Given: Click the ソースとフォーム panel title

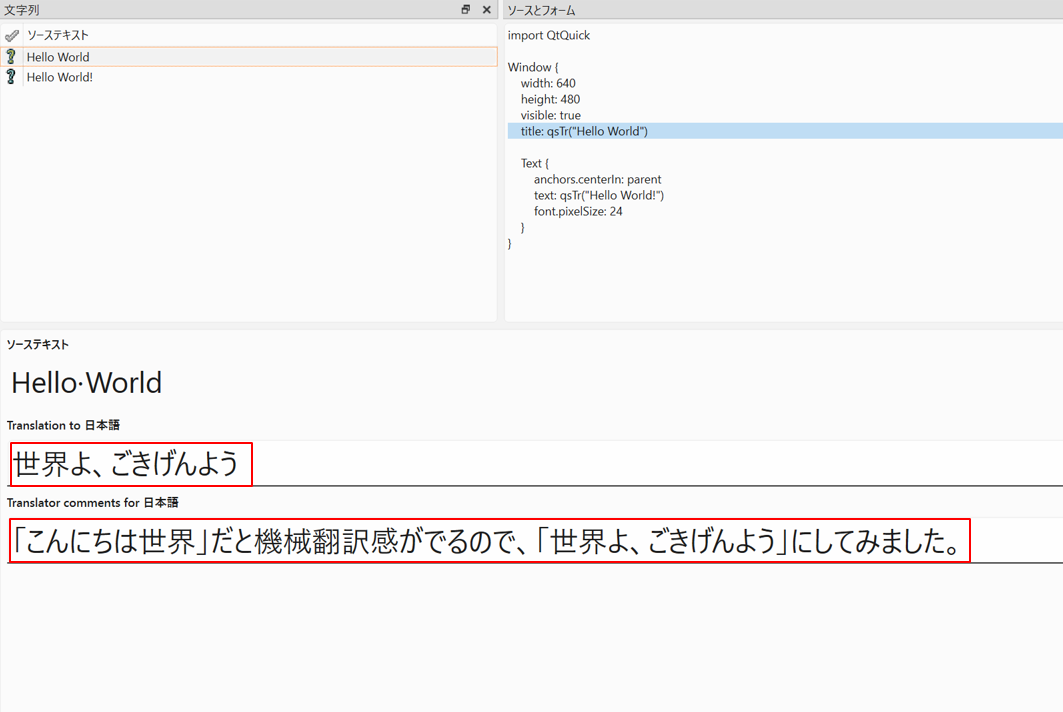Looking at the screenshot, I should click(541, 10).
